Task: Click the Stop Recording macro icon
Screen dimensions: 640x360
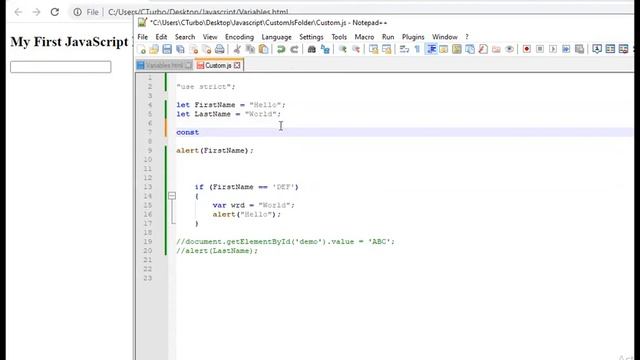Action: pyautogui.click(x=540, y=49)
